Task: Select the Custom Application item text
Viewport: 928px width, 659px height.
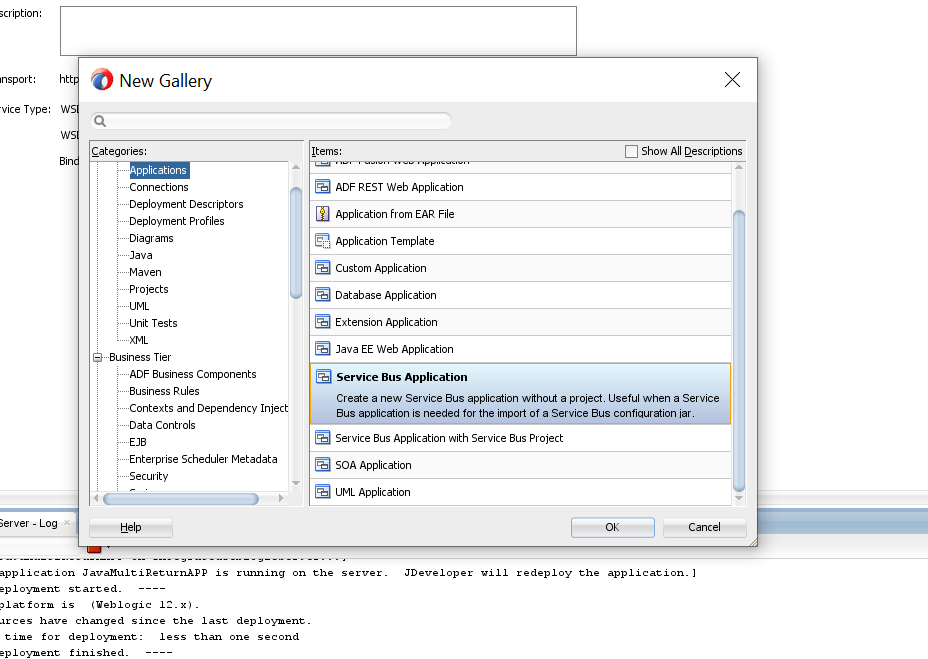Action: click(381, 268)
